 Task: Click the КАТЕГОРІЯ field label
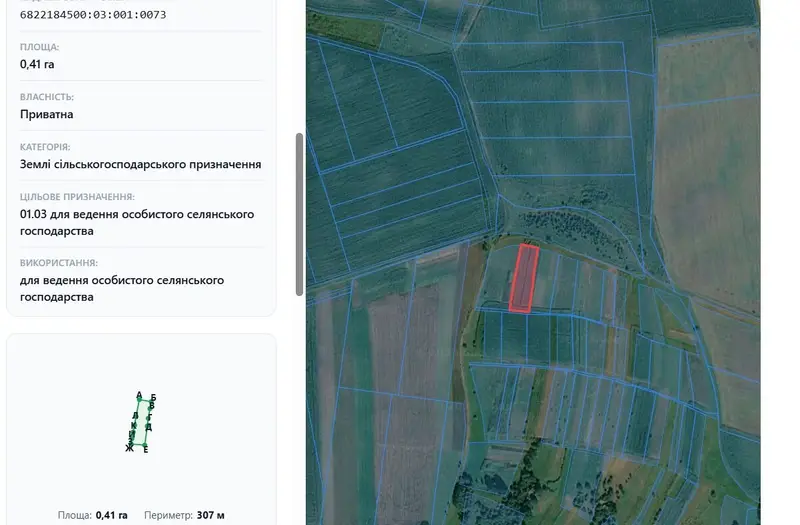(45, 147)
